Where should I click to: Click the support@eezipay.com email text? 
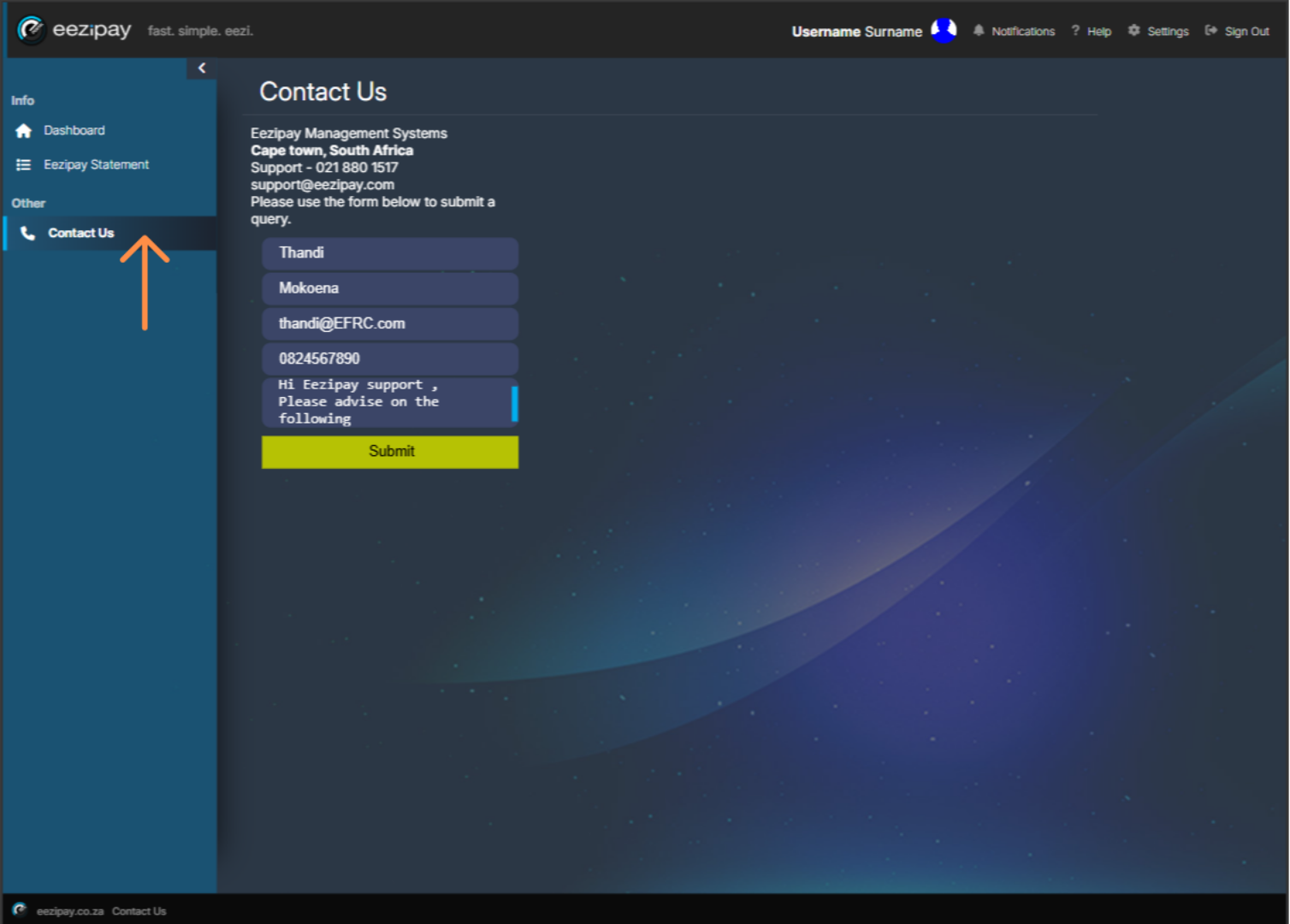point(322,185)
